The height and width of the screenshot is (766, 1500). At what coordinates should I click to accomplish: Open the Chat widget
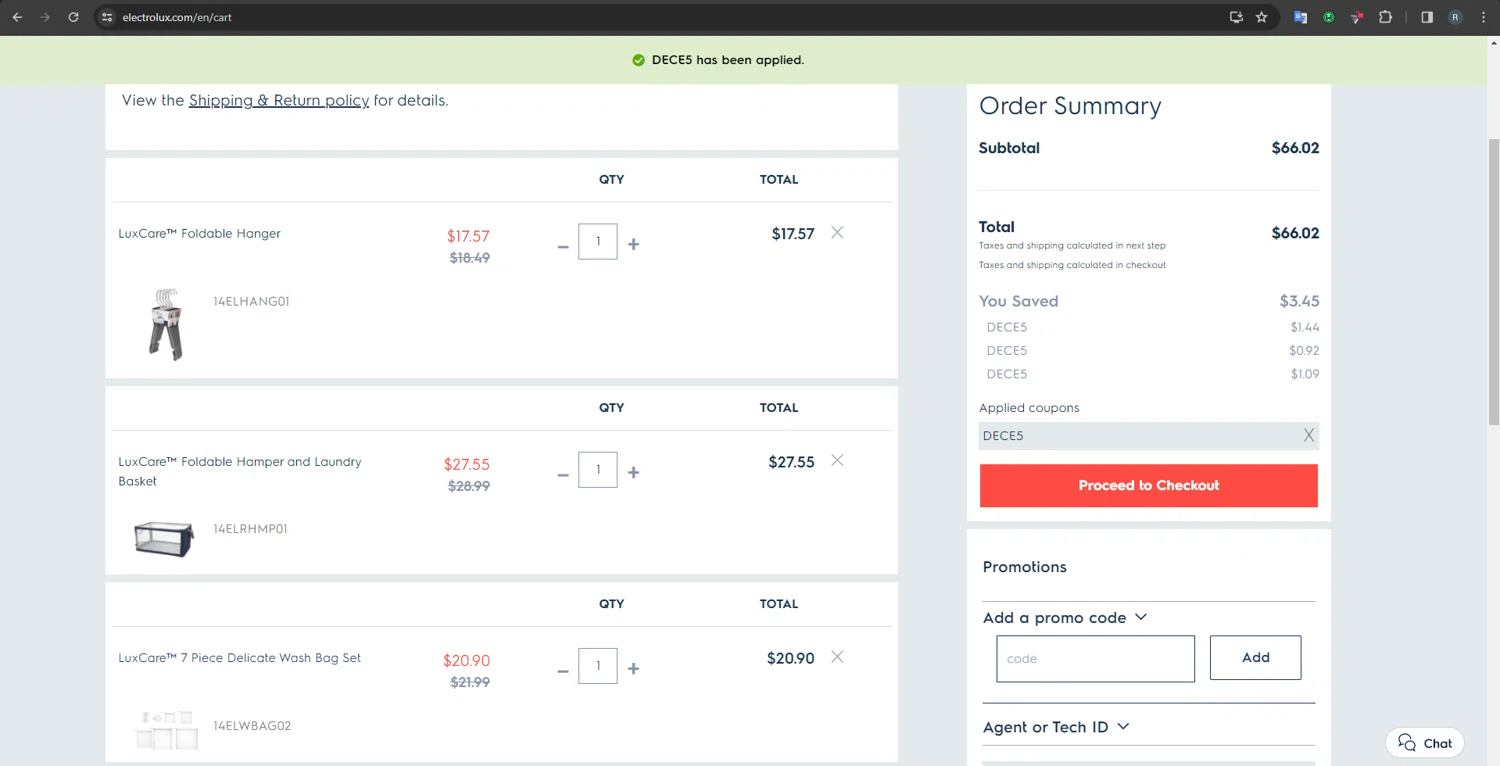[x=1425, y=743]
